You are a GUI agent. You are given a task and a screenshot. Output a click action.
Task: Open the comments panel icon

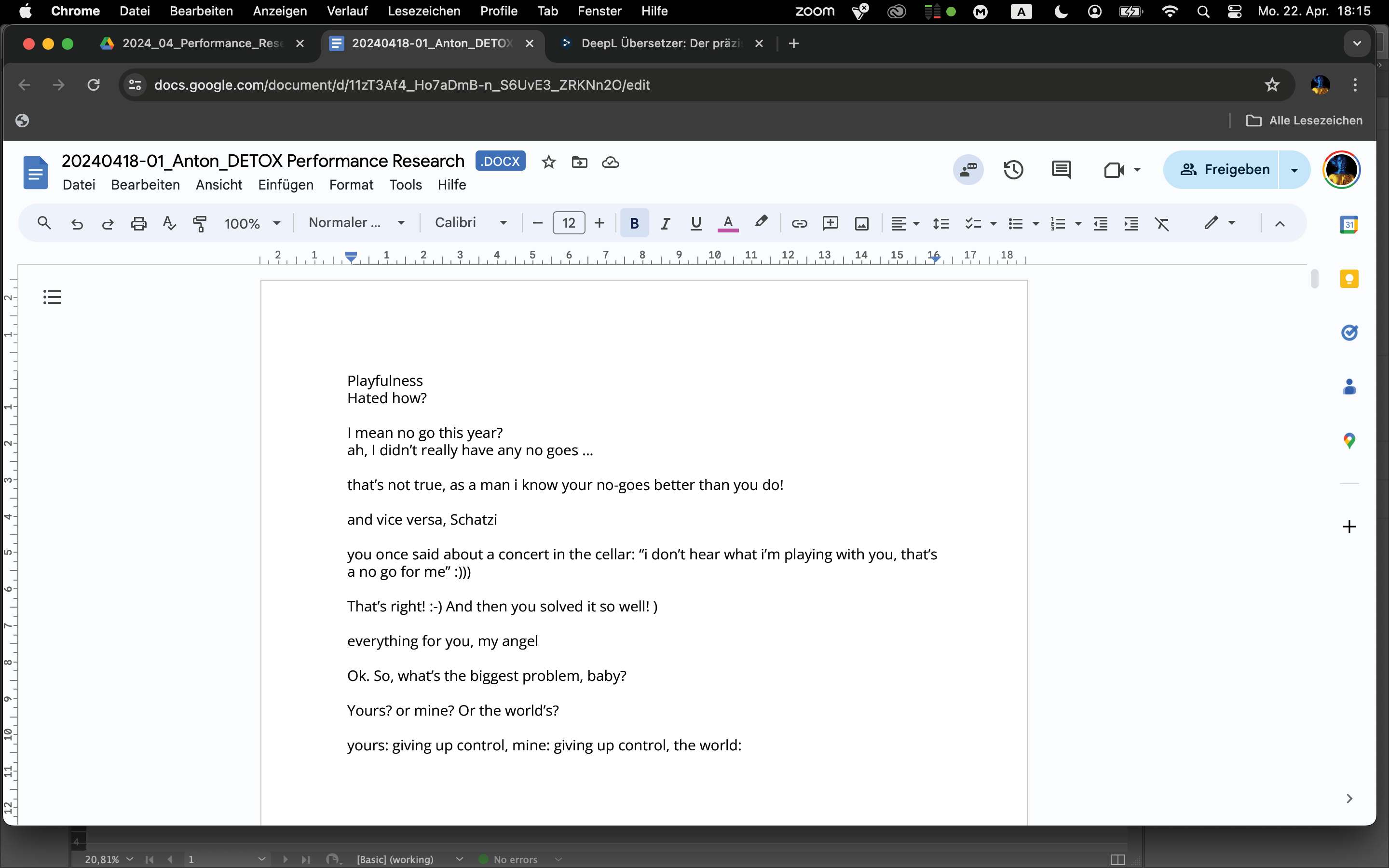(1061, 170)
